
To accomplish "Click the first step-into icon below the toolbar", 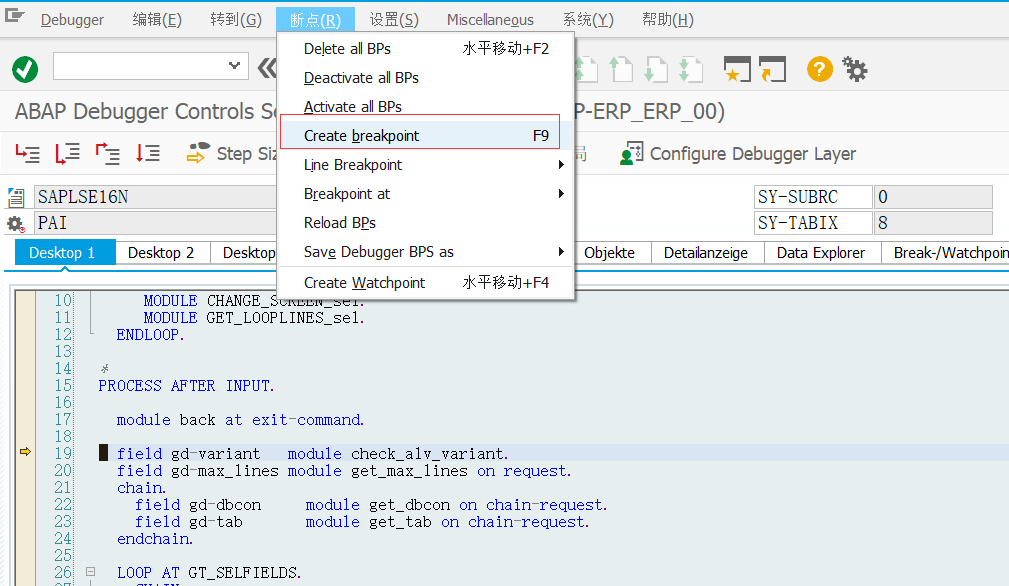I will tap(26, 154).
